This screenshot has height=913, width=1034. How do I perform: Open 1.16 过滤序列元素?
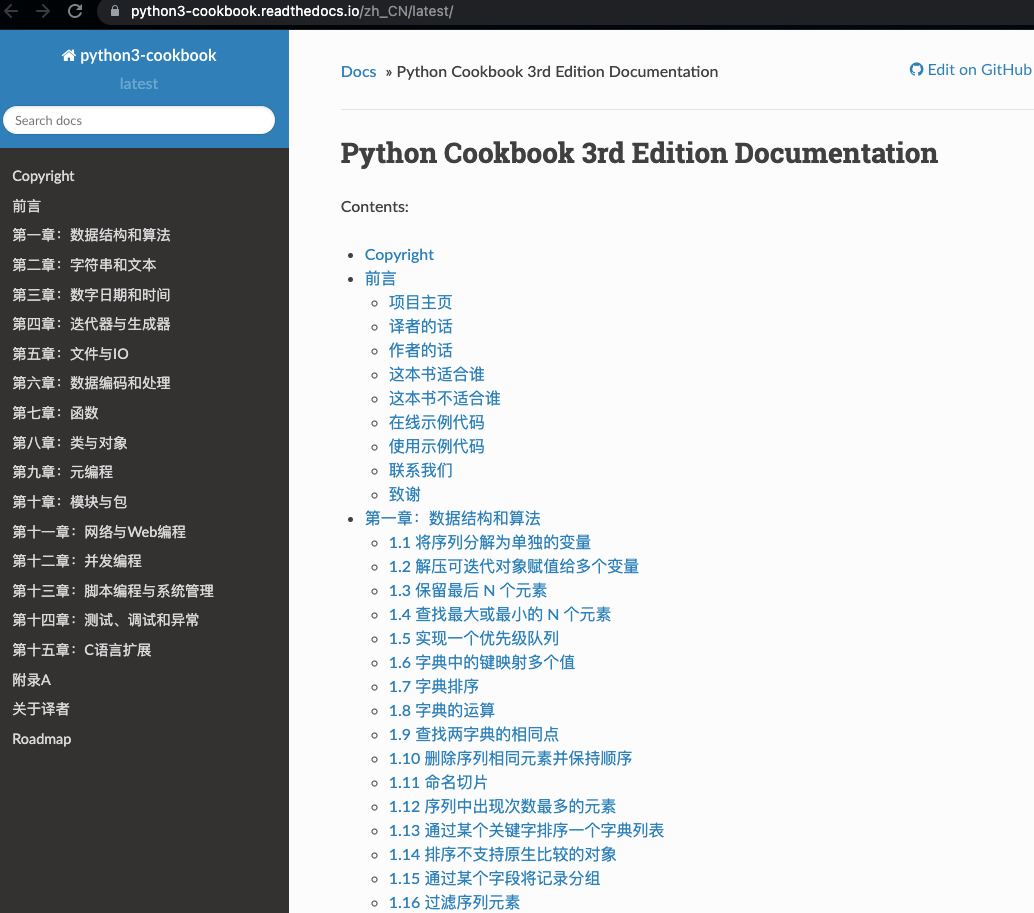(x=454, y=902)
